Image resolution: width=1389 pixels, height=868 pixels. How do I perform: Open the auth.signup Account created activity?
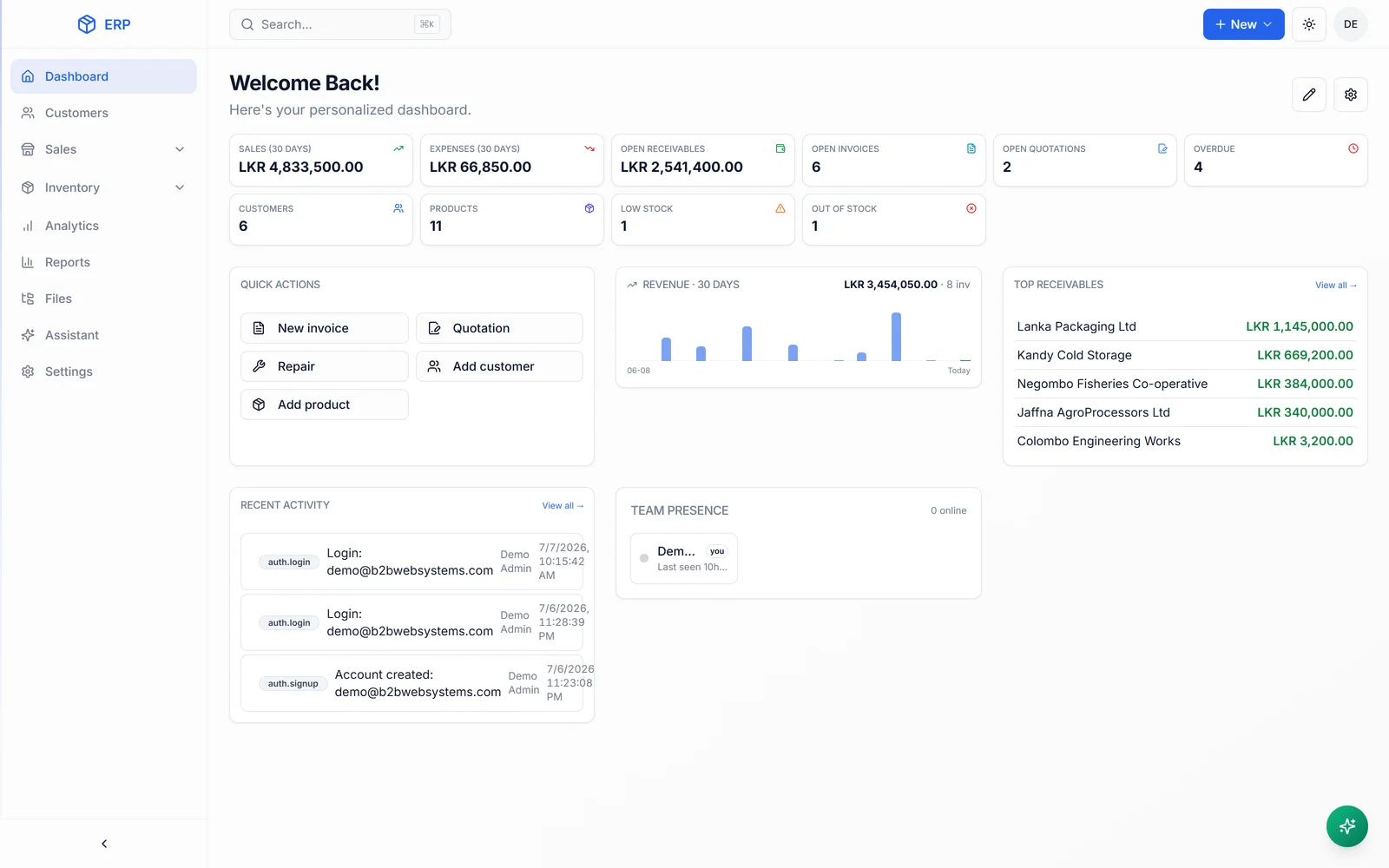pyautogui.click(x=411, y=683)
